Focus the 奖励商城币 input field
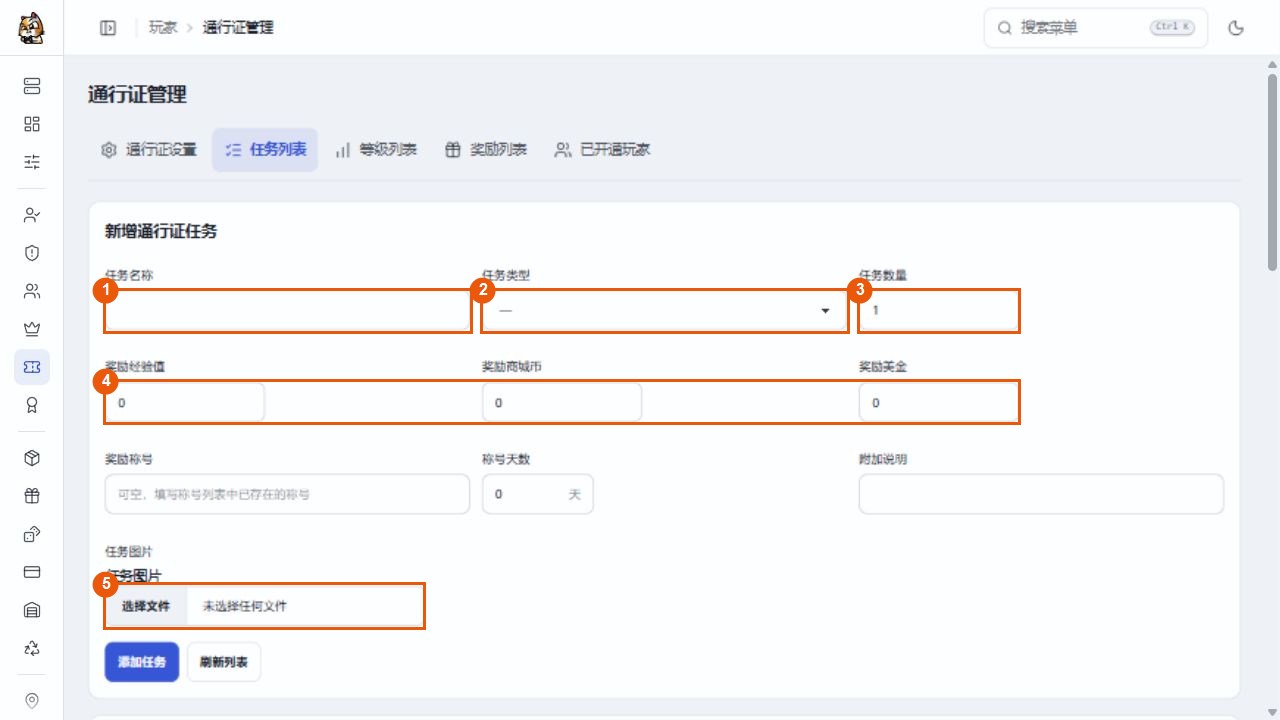Screen dimensions: 1280x720 tap(562, 403)
